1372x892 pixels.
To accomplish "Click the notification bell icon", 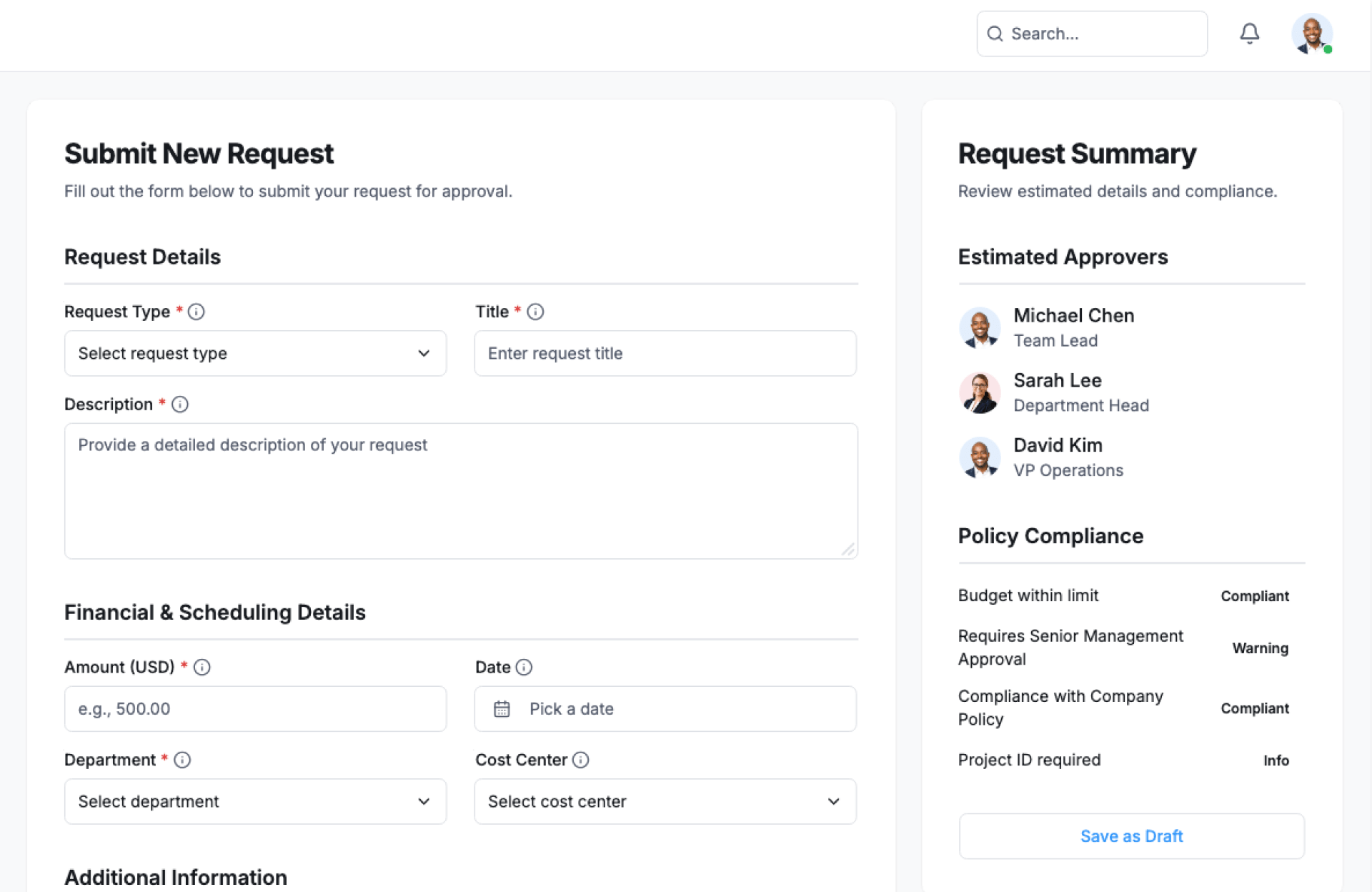I will pos(1249,34).
